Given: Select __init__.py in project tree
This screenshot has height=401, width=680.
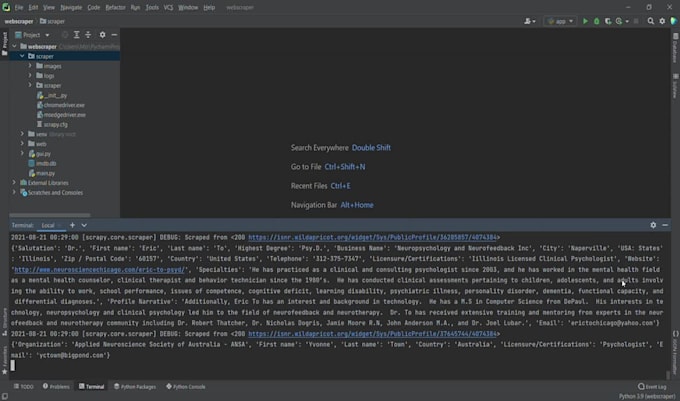Looking at the screenshot, I should point(52,95).
